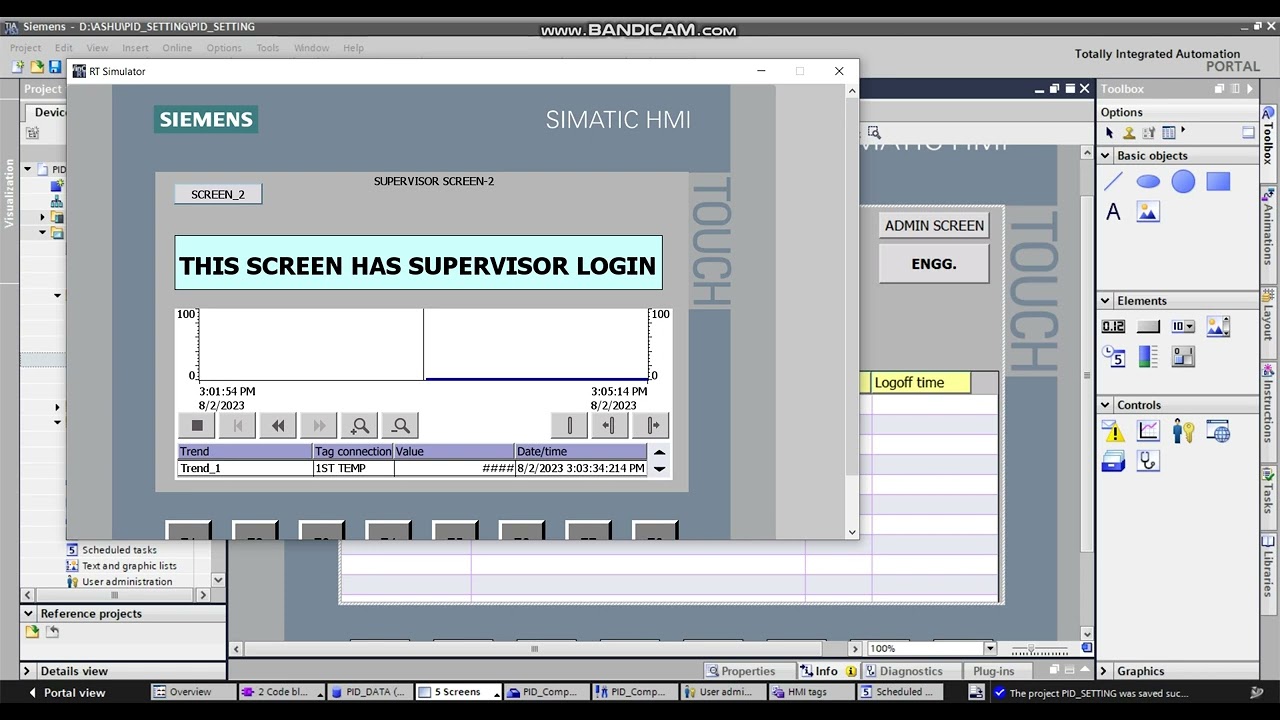Switch to the Properties tab

(x=740, y=671)
